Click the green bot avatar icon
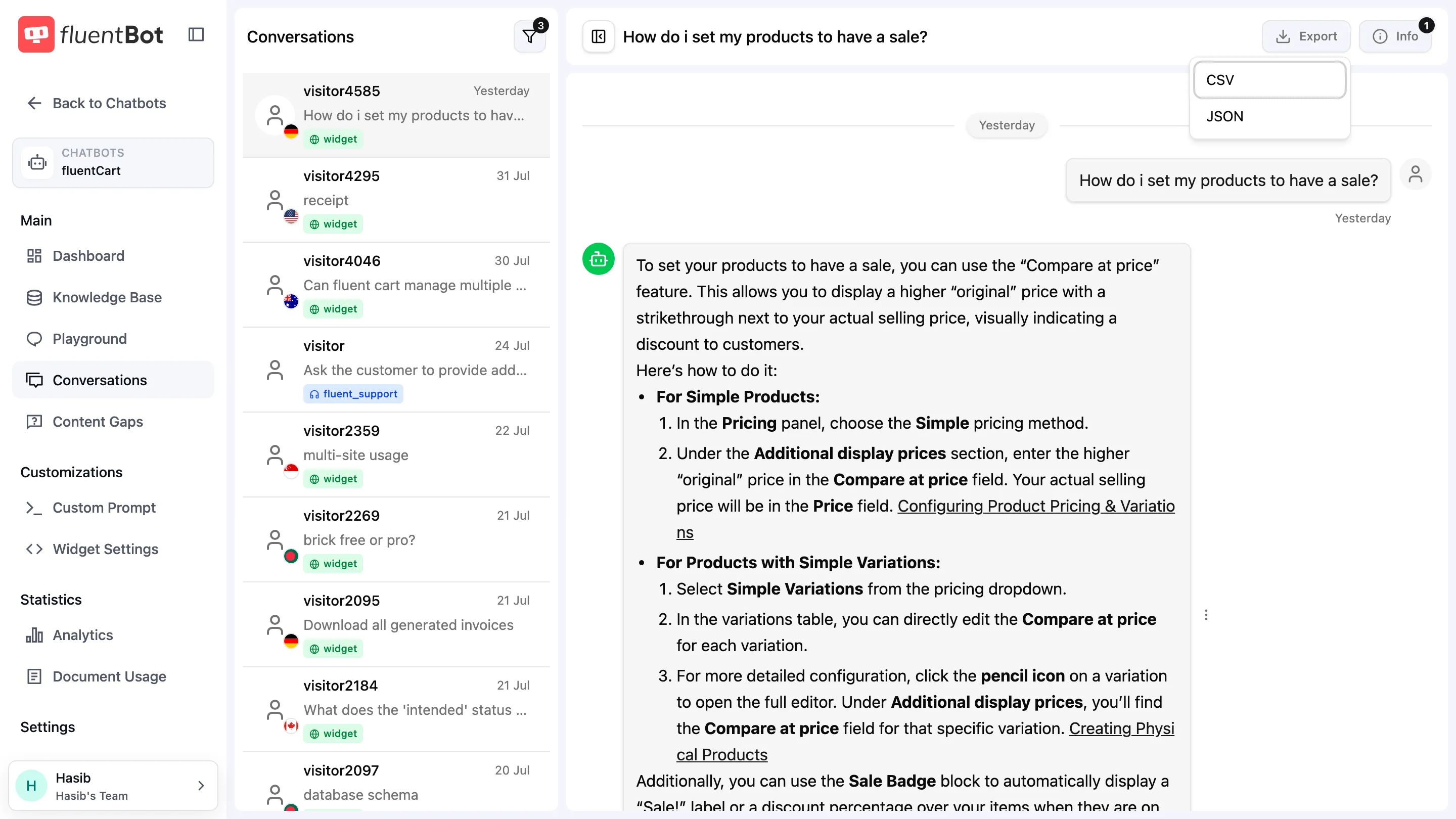The image size is (1456, 819). [x=599, y=259]
